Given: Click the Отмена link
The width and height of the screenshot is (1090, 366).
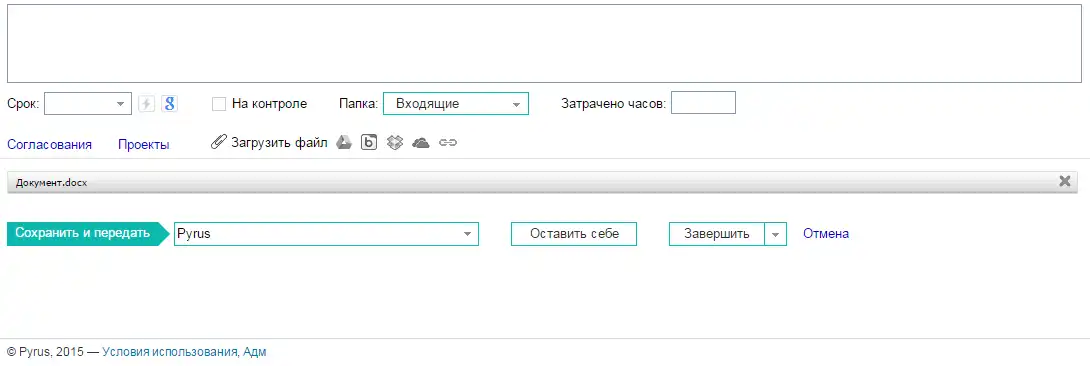Looking at the screenshot, I should click(x=826, y=234).
